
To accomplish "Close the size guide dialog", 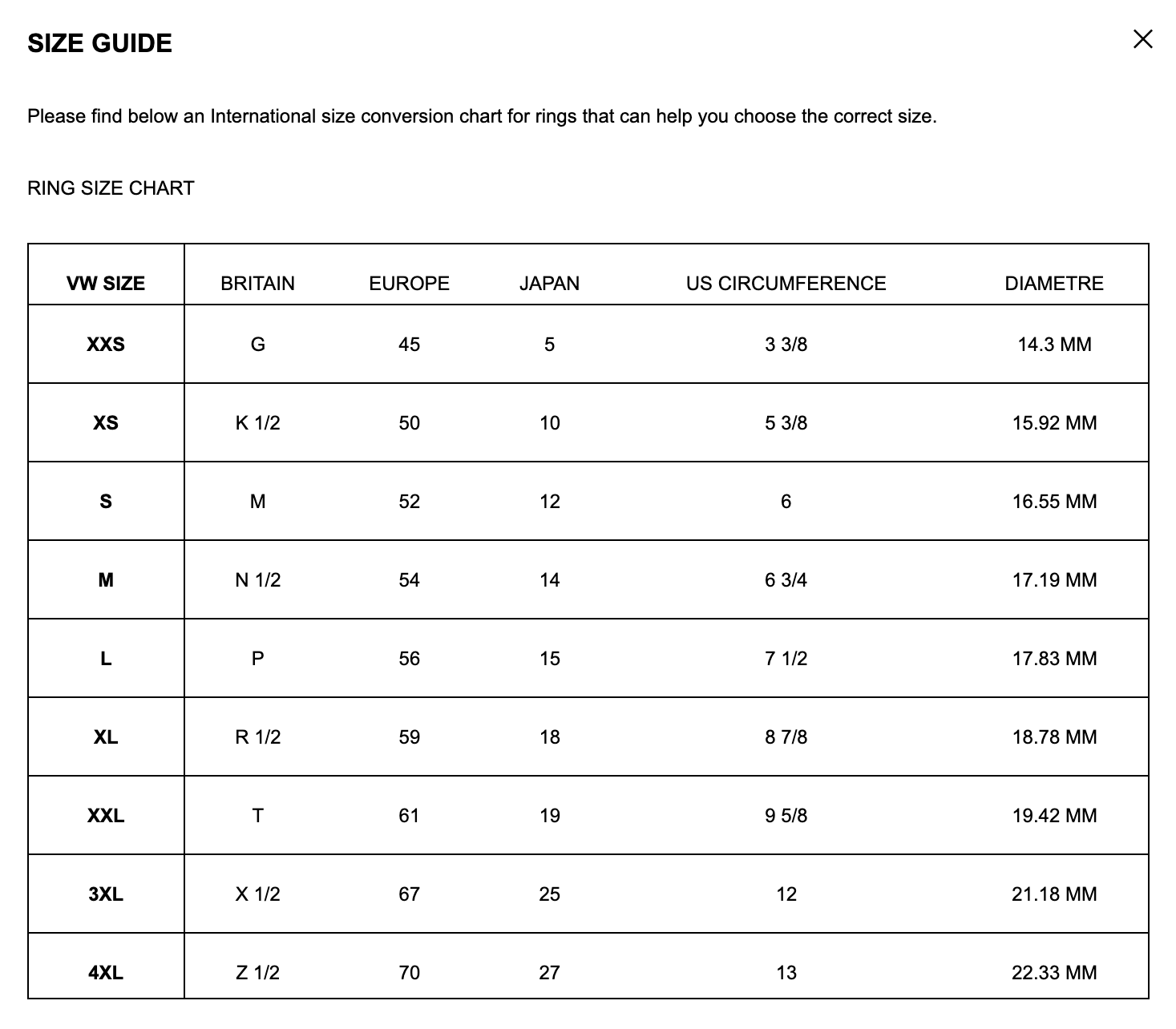I will 1142,38.
